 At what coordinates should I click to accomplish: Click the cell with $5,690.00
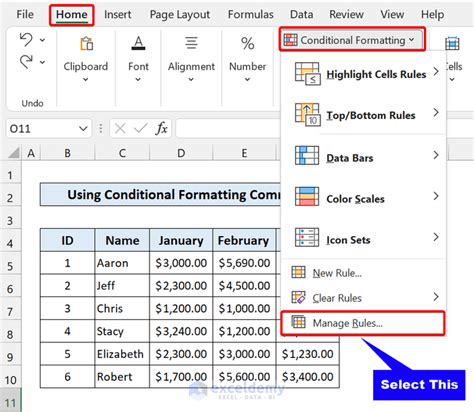(244, 263)
